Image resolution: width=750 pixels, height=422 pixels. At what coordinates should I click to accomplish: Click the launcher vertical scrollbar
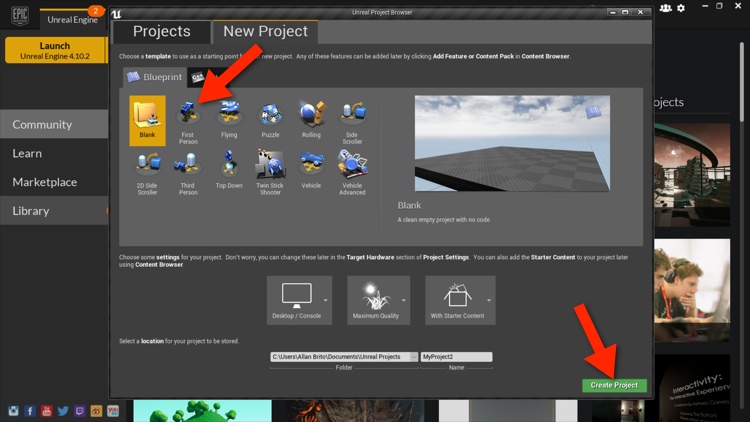point(742,81)
